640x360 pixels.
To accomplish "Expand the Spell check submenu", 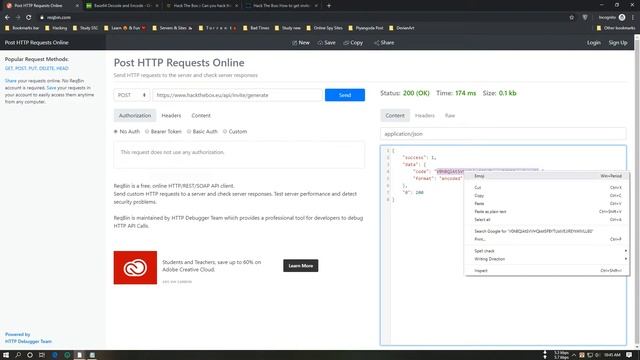I will tap(547, 251).
